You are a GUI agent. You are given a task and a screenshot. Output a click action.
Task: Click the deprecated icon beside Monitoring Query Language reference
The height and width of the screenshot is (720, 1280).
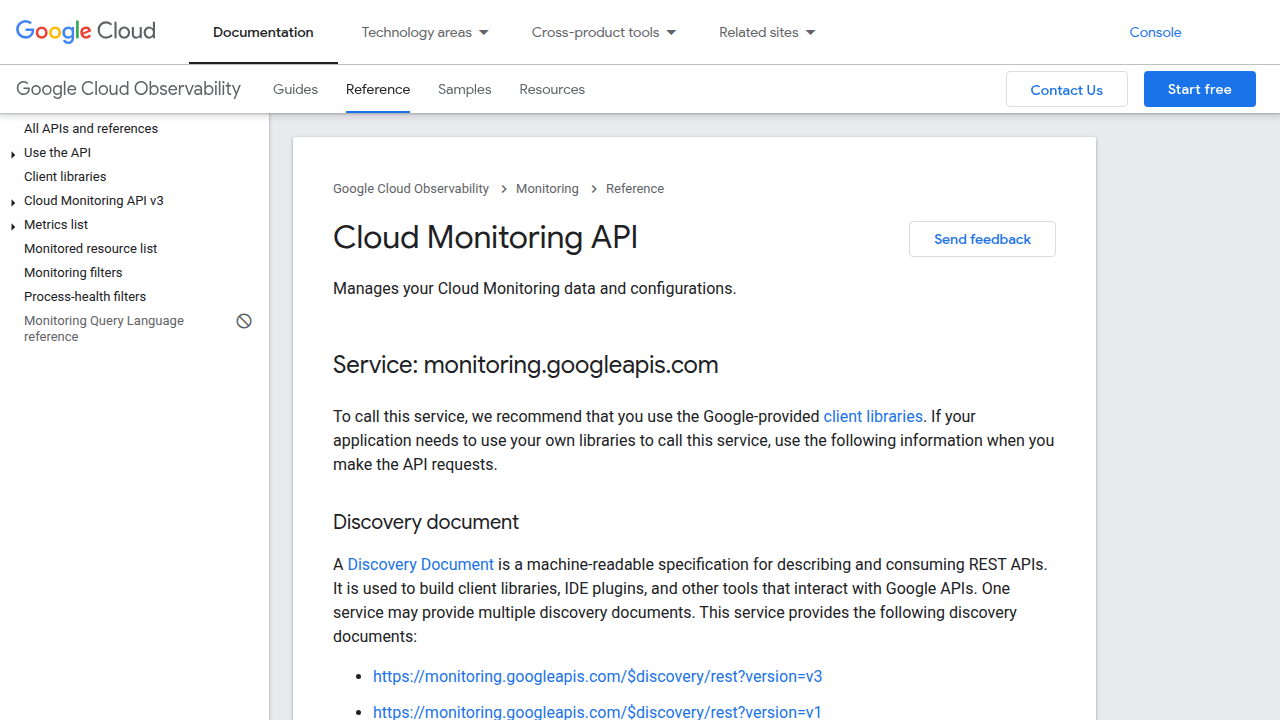(x=244, y=321)
